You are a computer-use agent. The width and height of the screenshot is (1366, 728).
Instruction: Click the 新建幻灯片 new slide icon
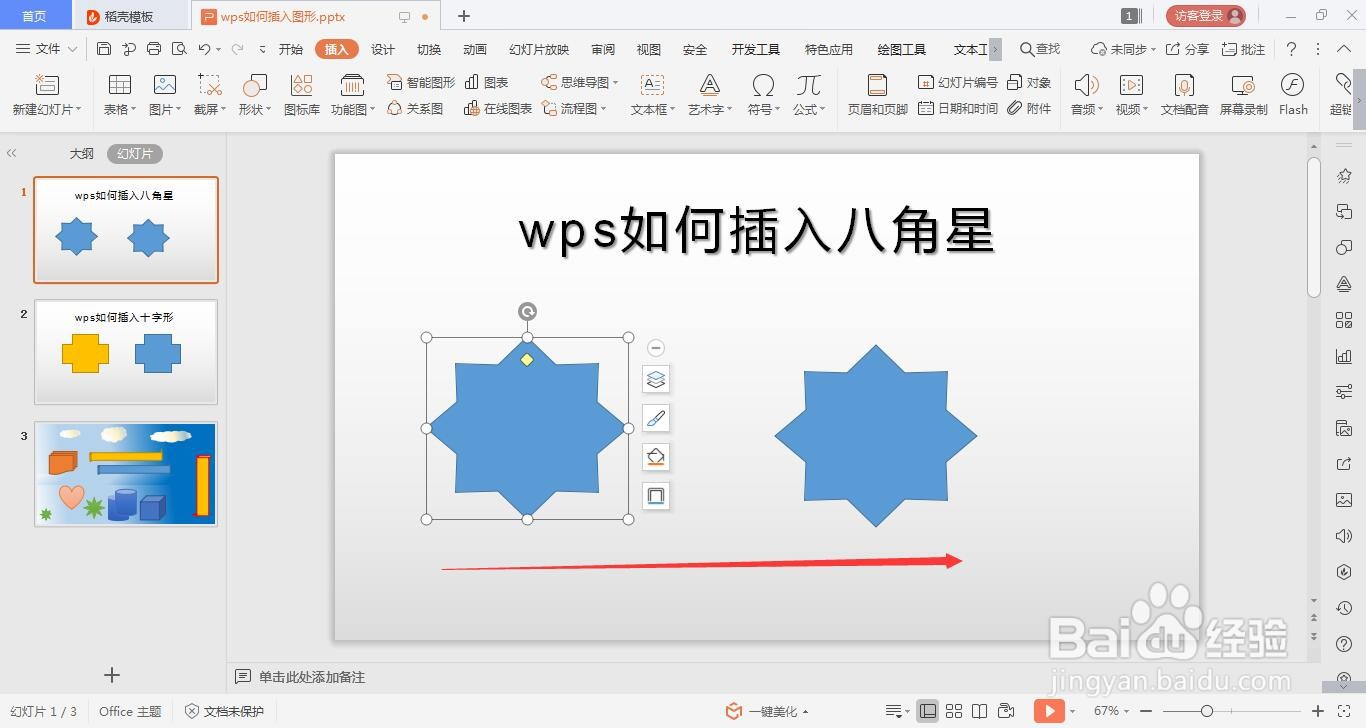pos(47,85)
